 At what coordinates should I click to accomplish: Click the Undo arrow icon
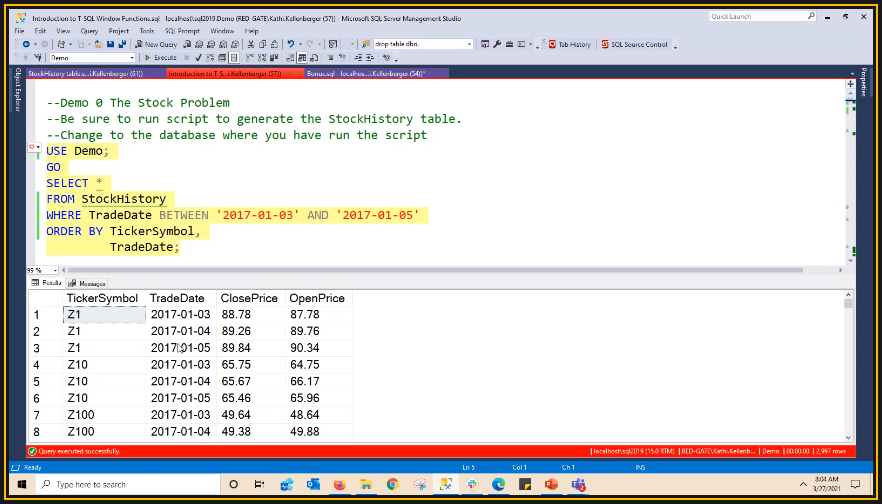290,44
